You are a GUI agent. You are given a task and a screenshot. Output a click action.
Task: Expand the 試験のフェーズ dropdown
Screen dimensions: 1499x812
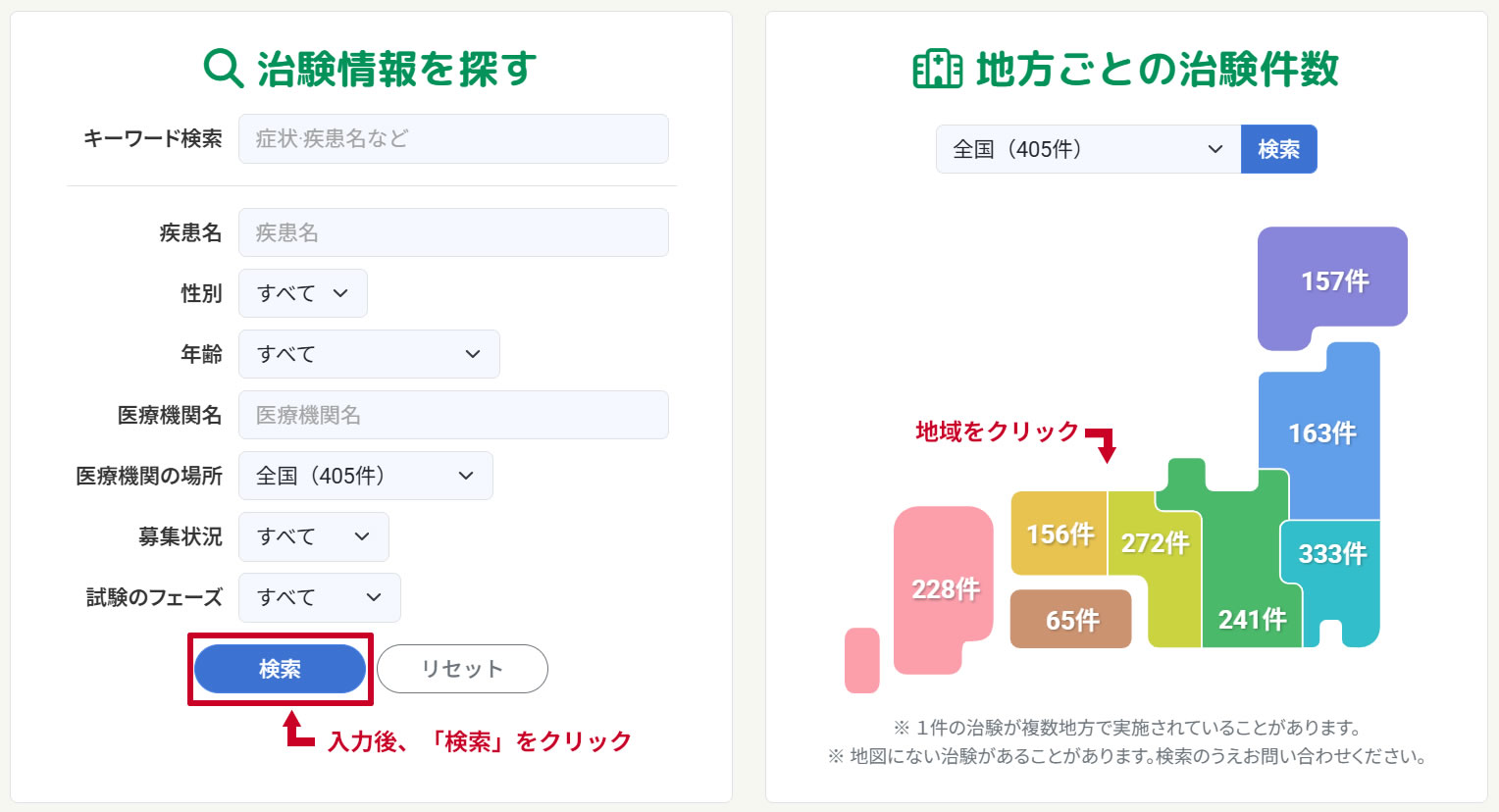point(319,597)
